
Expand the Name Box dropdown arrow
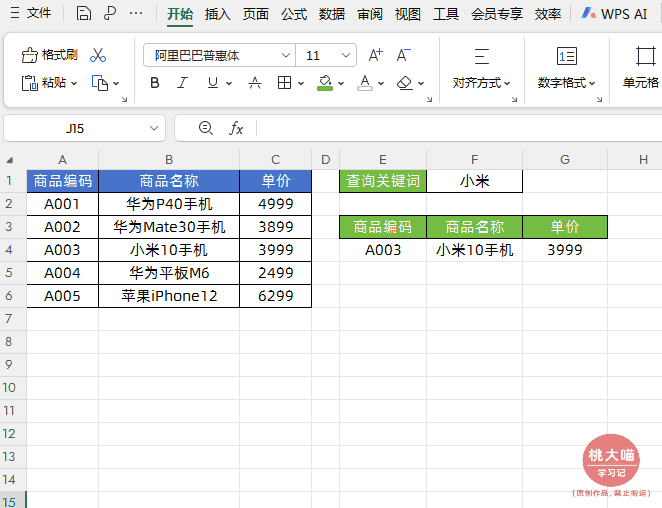154,128
